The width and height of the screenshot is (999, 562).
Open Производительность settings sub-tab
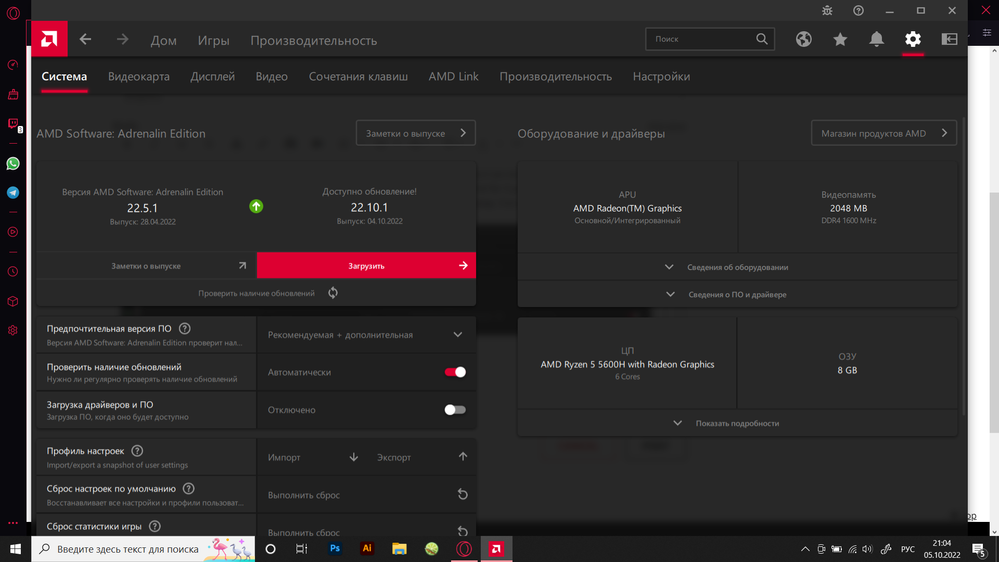click(x=556, y=76)
